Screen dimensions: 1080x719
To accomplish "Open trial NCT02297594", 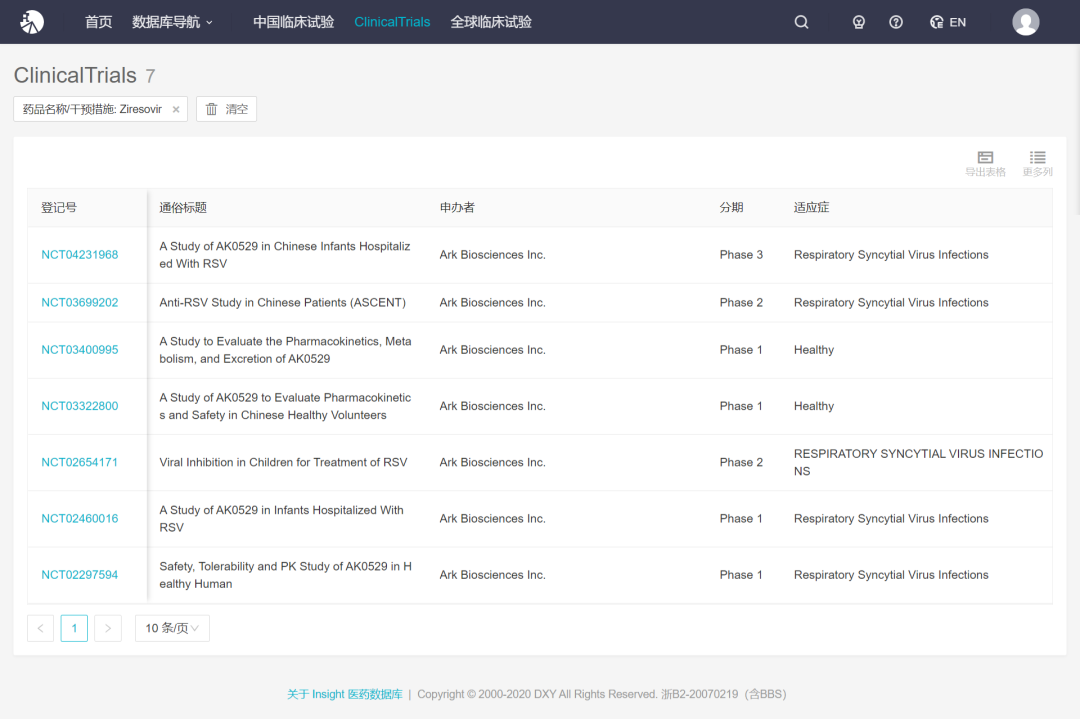I will [x=80, y=575].
